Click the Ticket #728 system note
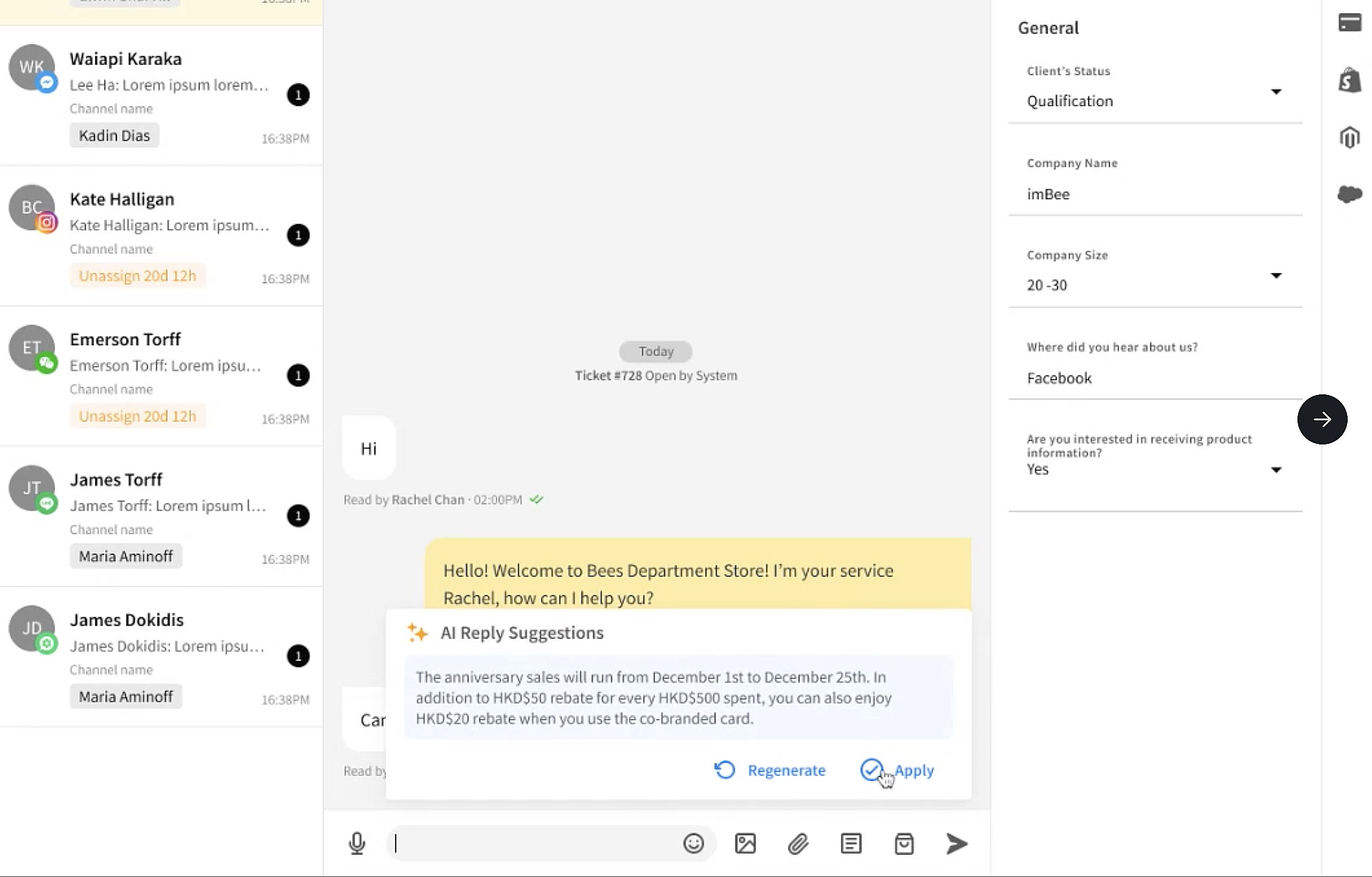 [x=656, y=376]
